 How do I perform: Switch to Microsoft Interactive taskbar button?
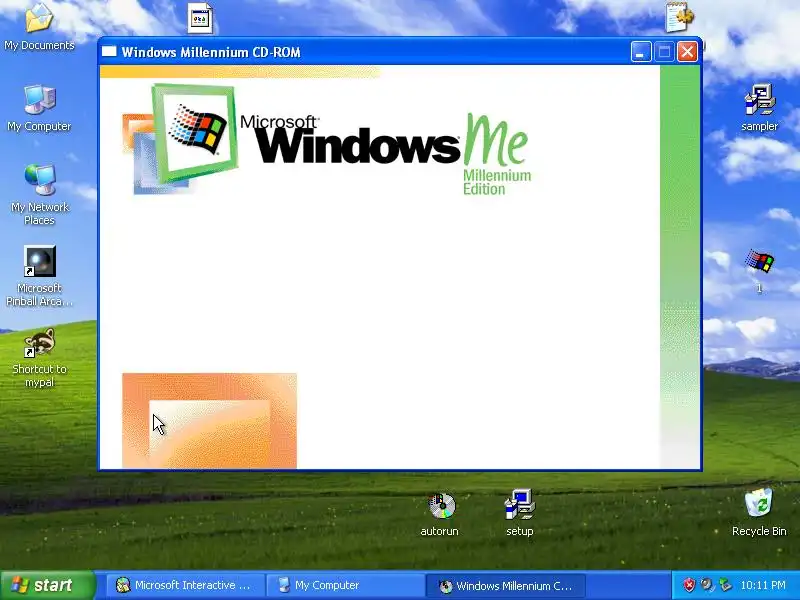coord(185,585)
